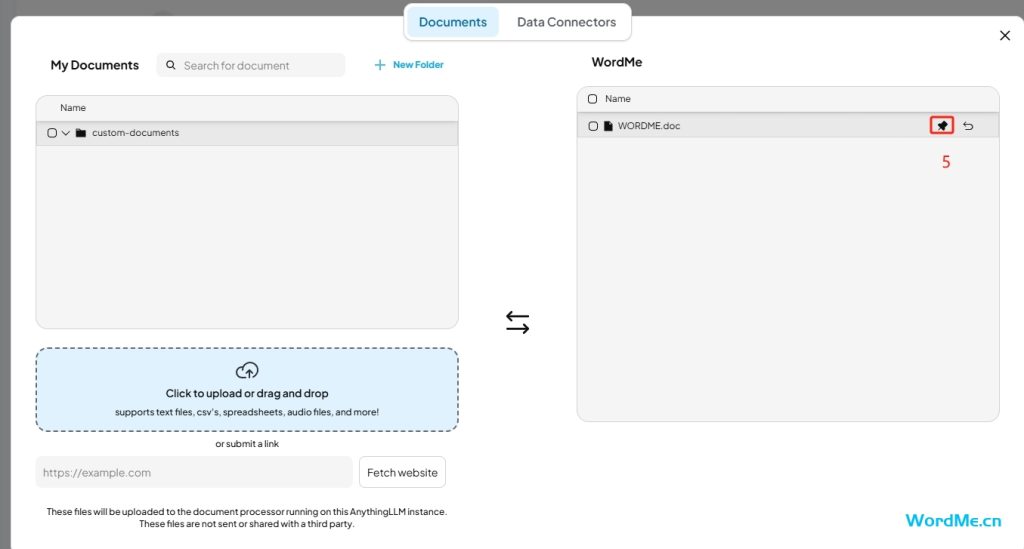This screenshot has width=1024, height=549.
Task: Select the WORDME.doc checkbox
Action: [x=593, y=126]
